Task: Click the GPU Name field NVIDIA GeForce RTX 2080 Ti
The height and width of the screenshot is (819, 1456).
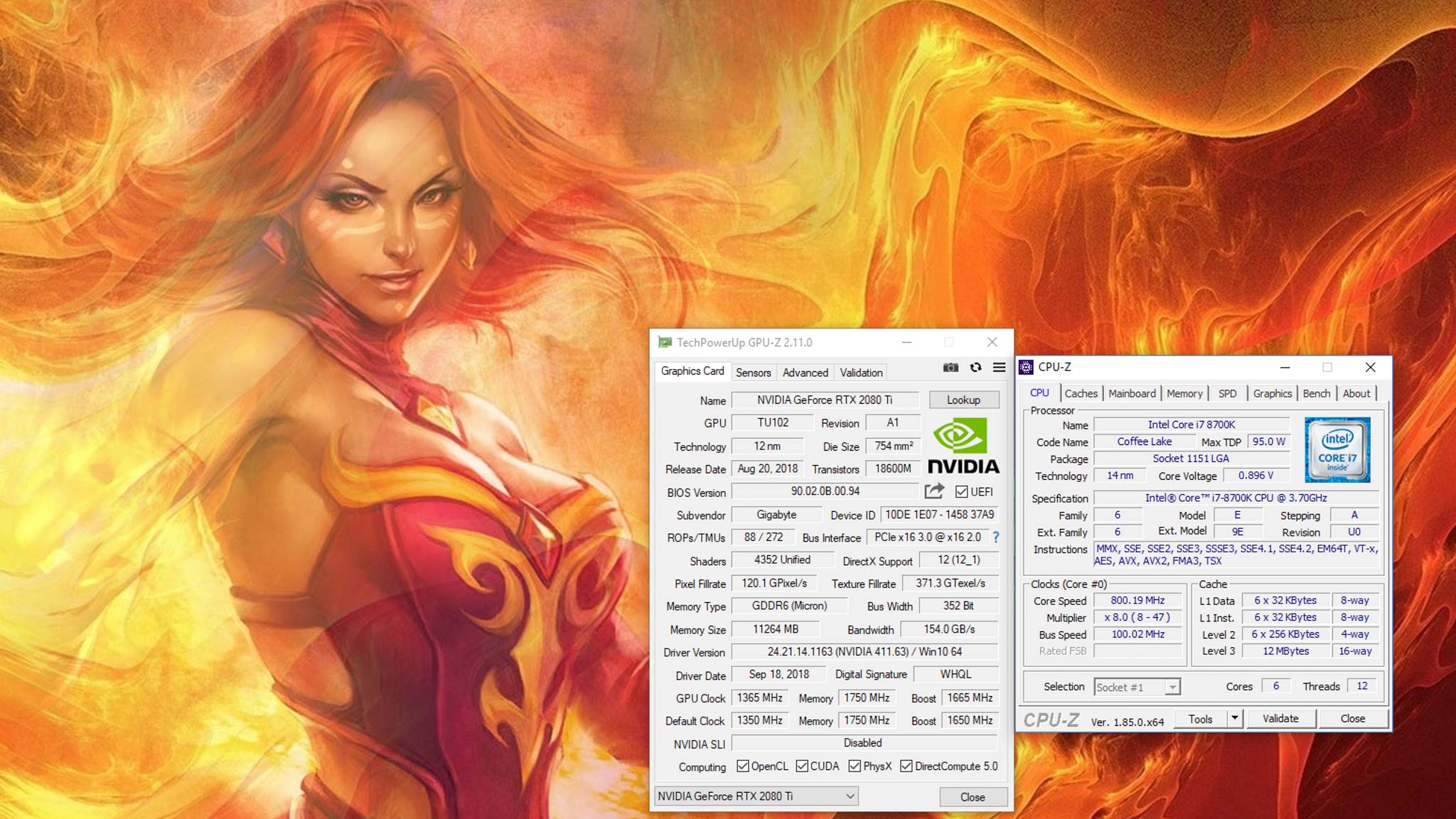Action: (825, 400)
